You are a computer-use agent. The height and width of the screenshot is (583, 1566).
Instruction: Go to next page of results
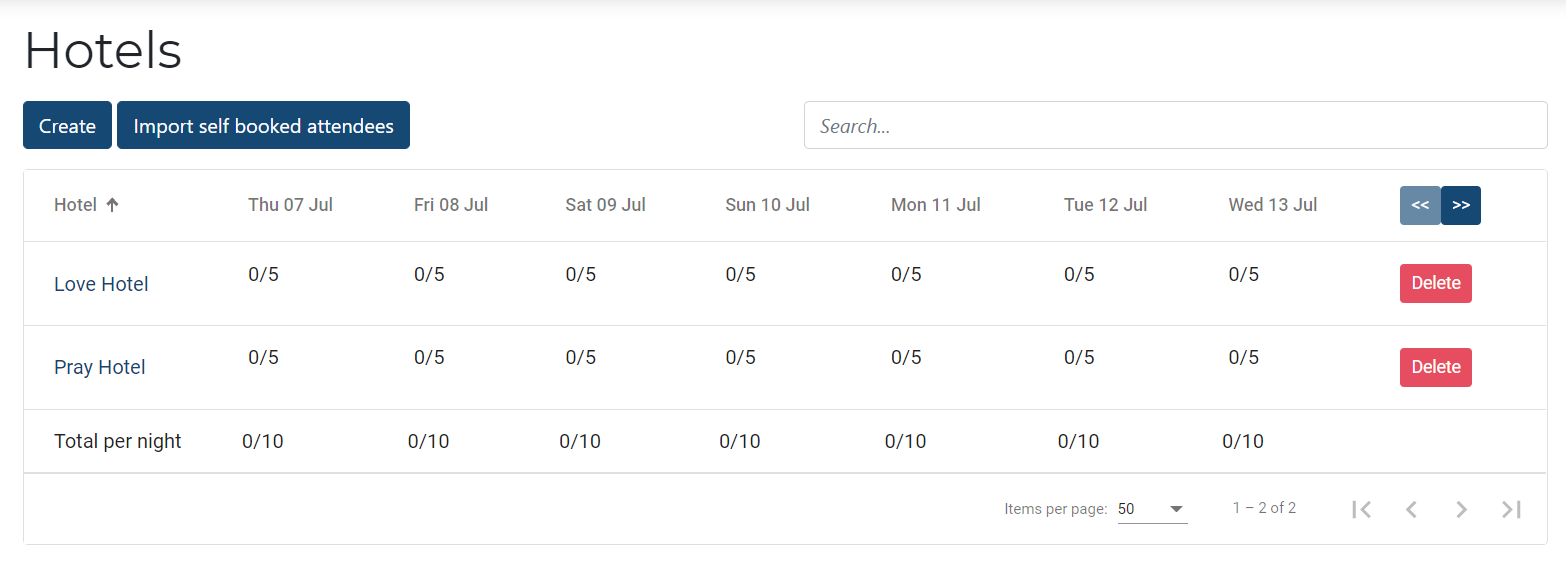point(1461,509)
